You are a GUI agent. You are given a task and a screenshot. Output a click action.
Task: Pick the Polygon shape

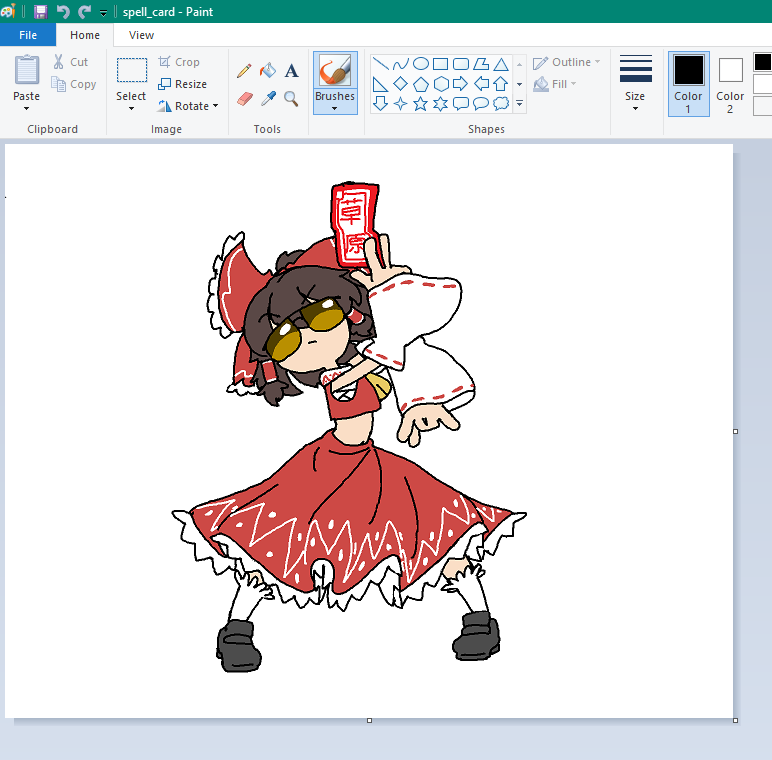click(481, 63)
